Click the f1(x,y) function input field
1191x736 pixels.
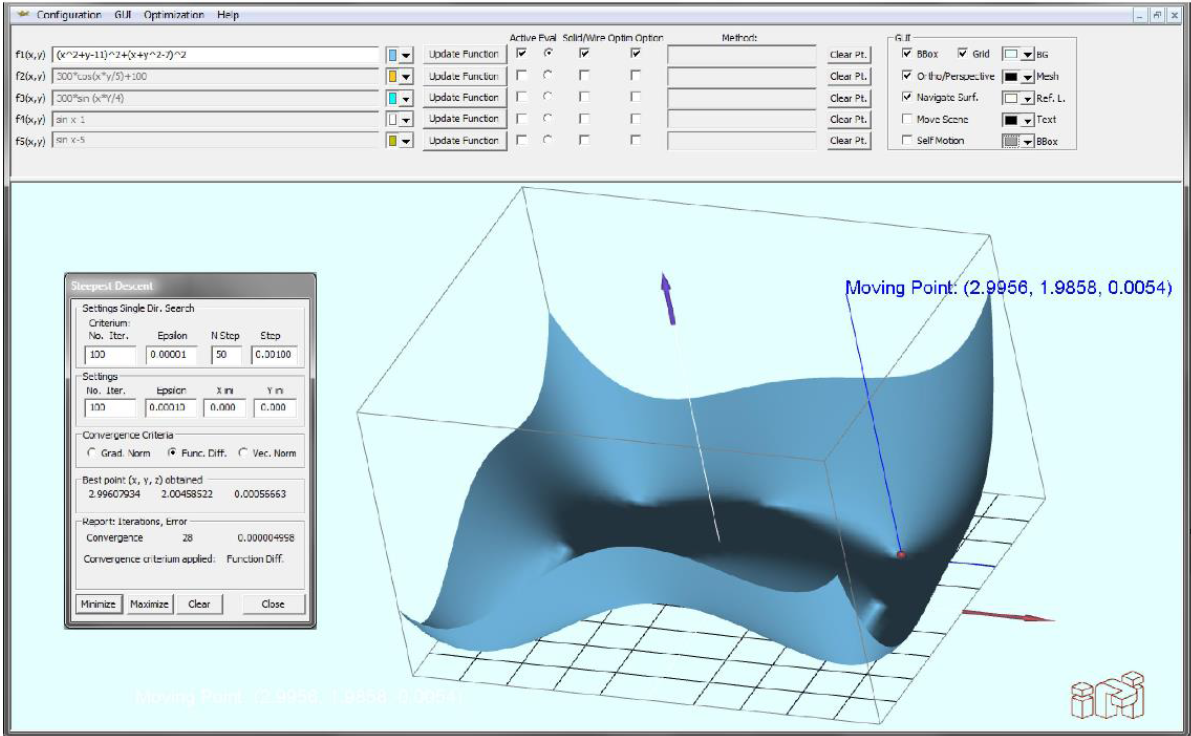coord(216,54)
